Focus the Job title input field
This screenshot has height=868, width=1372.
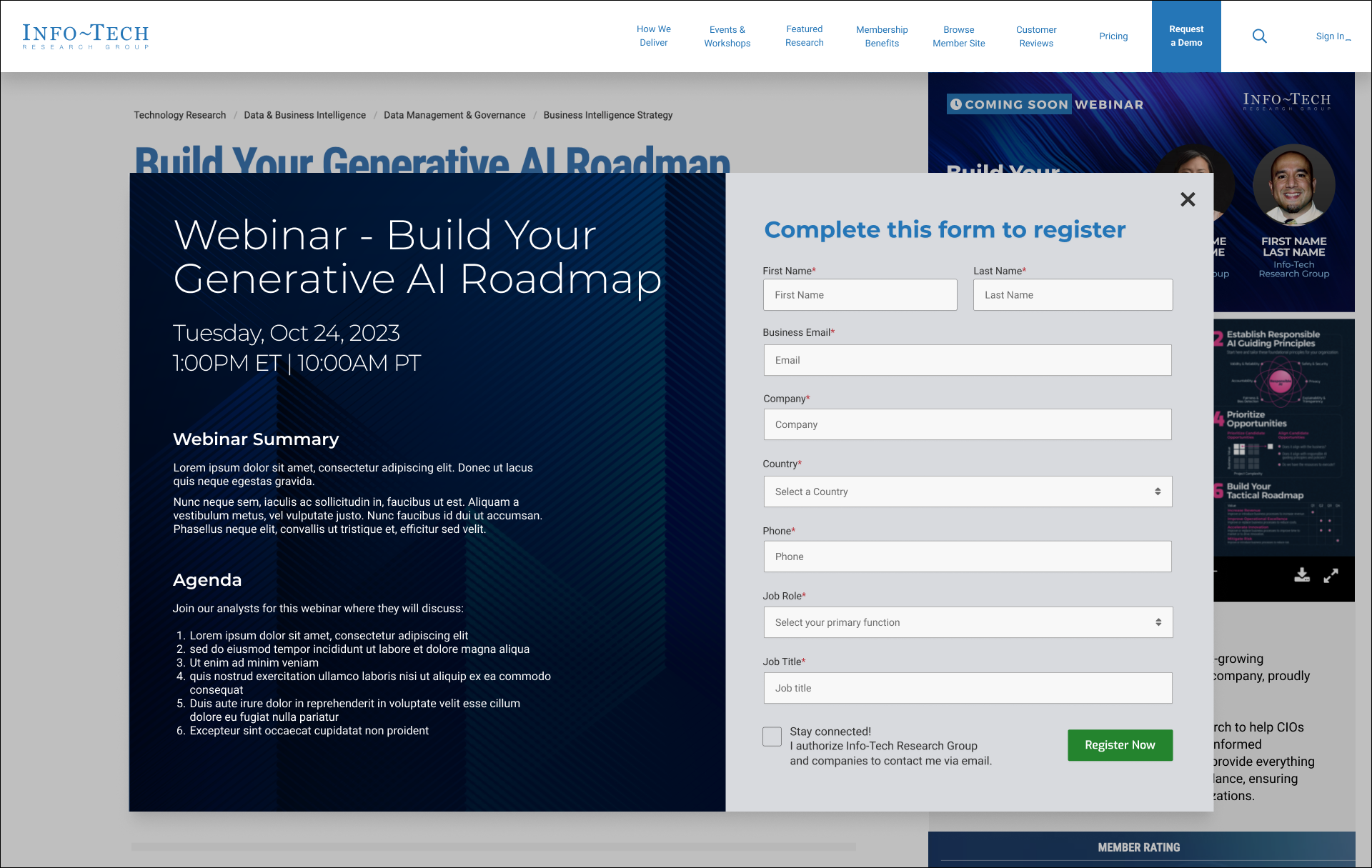coord(968,688)
